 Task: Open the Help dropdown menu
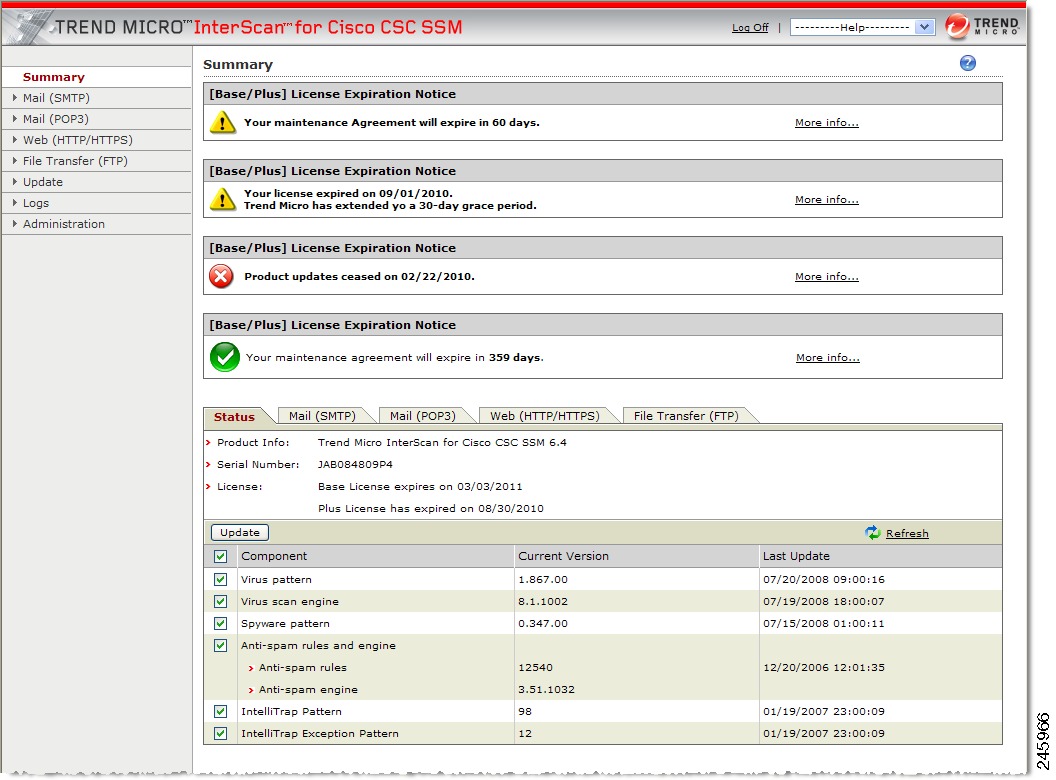coord(862,28)
